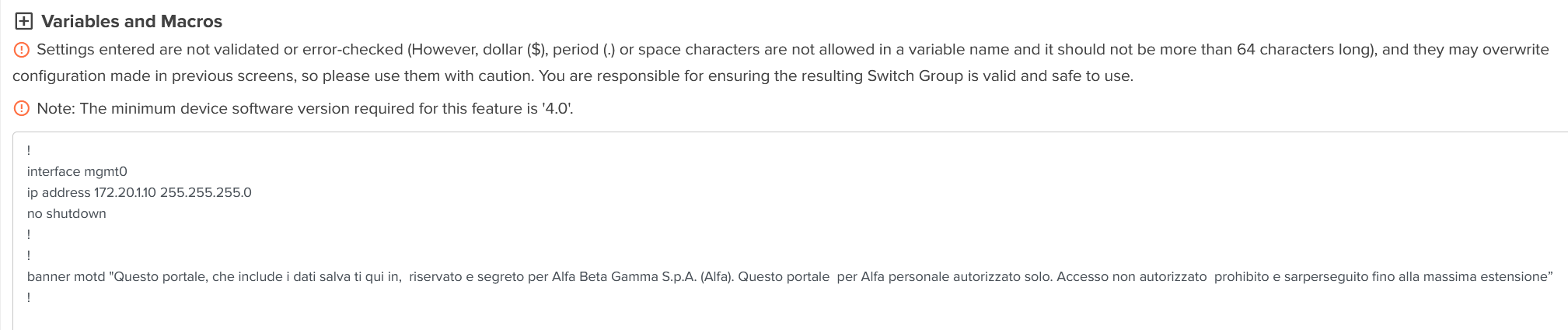Click the exclamation line below the banner
Screen dimensions: 1568x330
[x=29, y=297]
